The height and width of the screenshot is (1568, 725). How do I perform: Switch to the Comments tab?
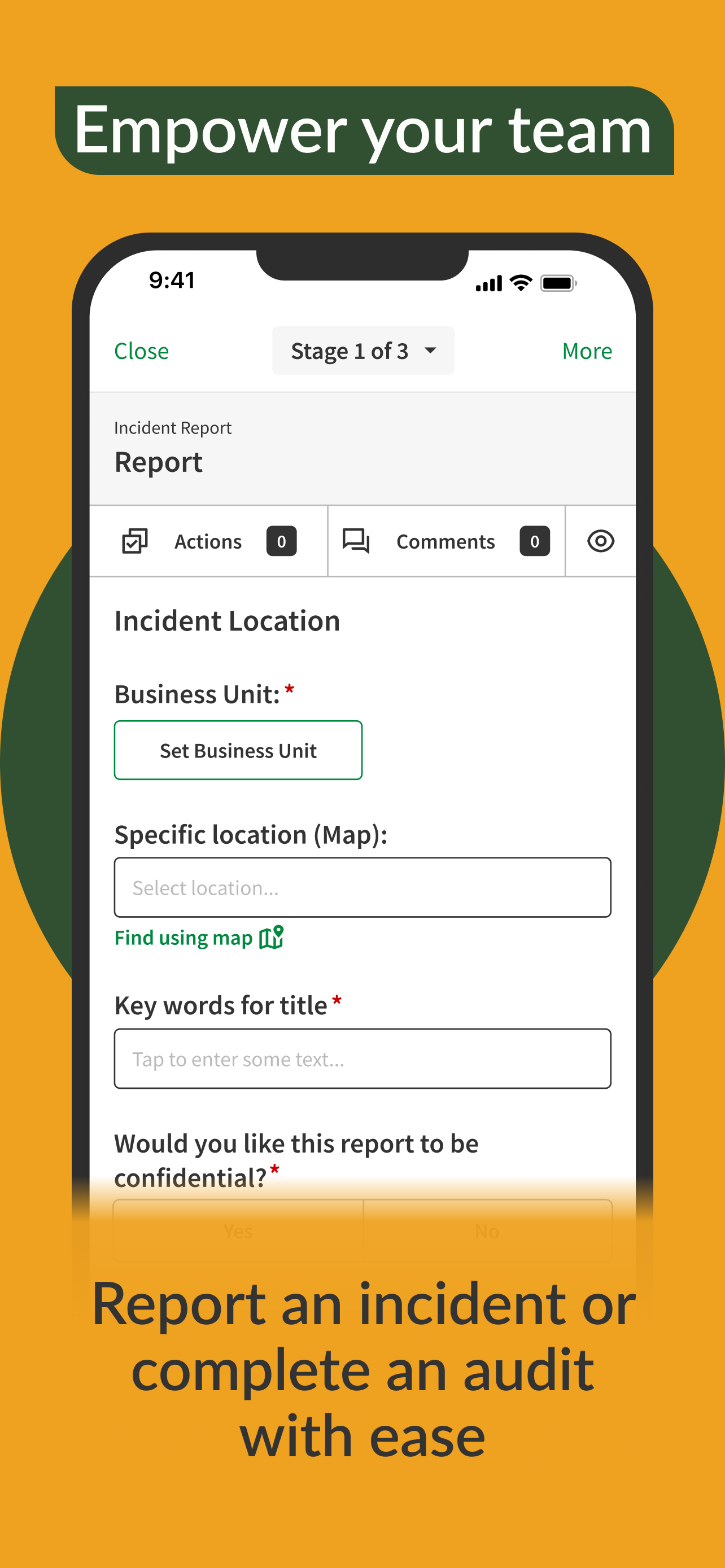point(446,541)
